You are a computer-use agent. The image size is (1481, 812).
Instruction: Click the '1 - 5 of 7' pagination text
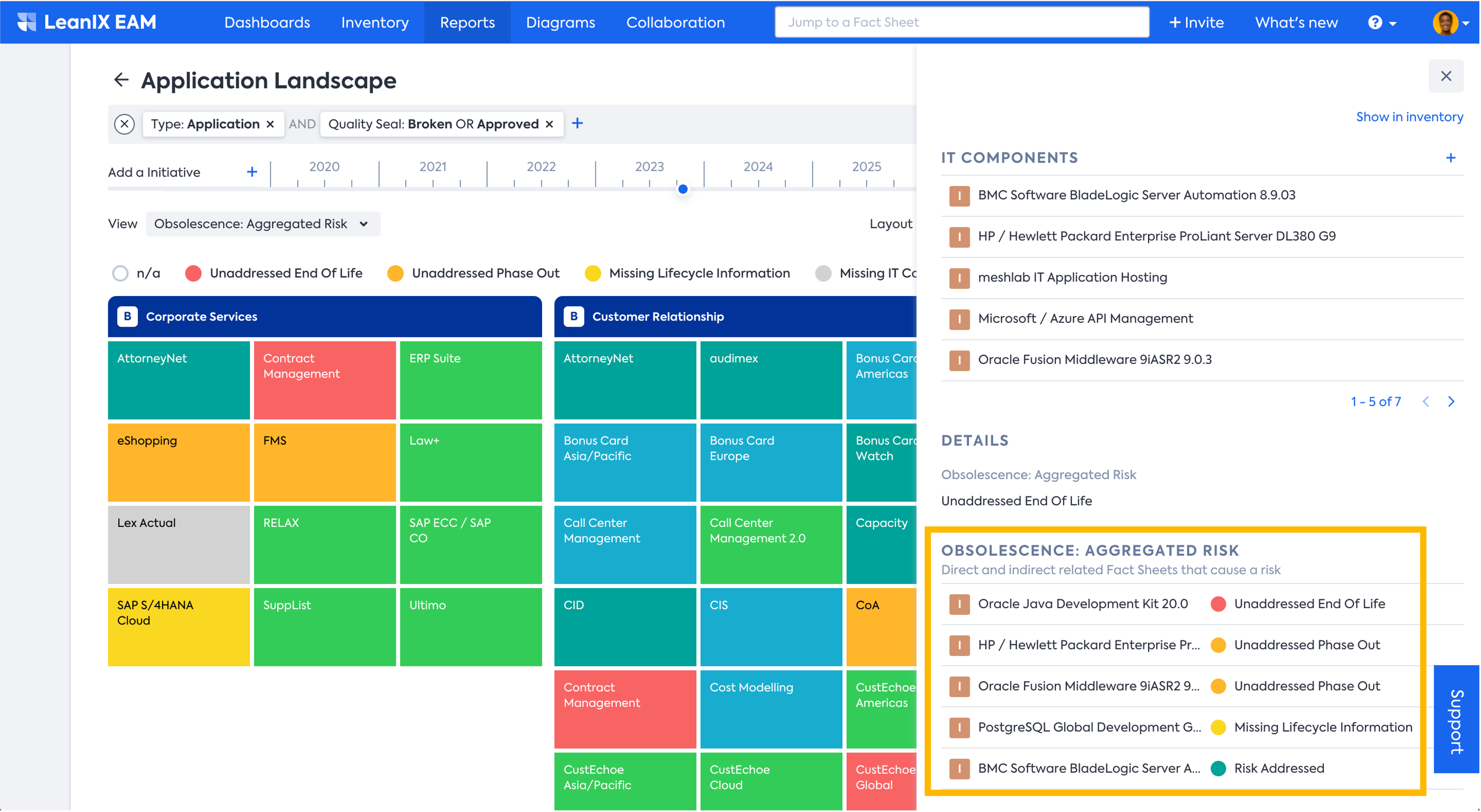[x=1375, y=401]
